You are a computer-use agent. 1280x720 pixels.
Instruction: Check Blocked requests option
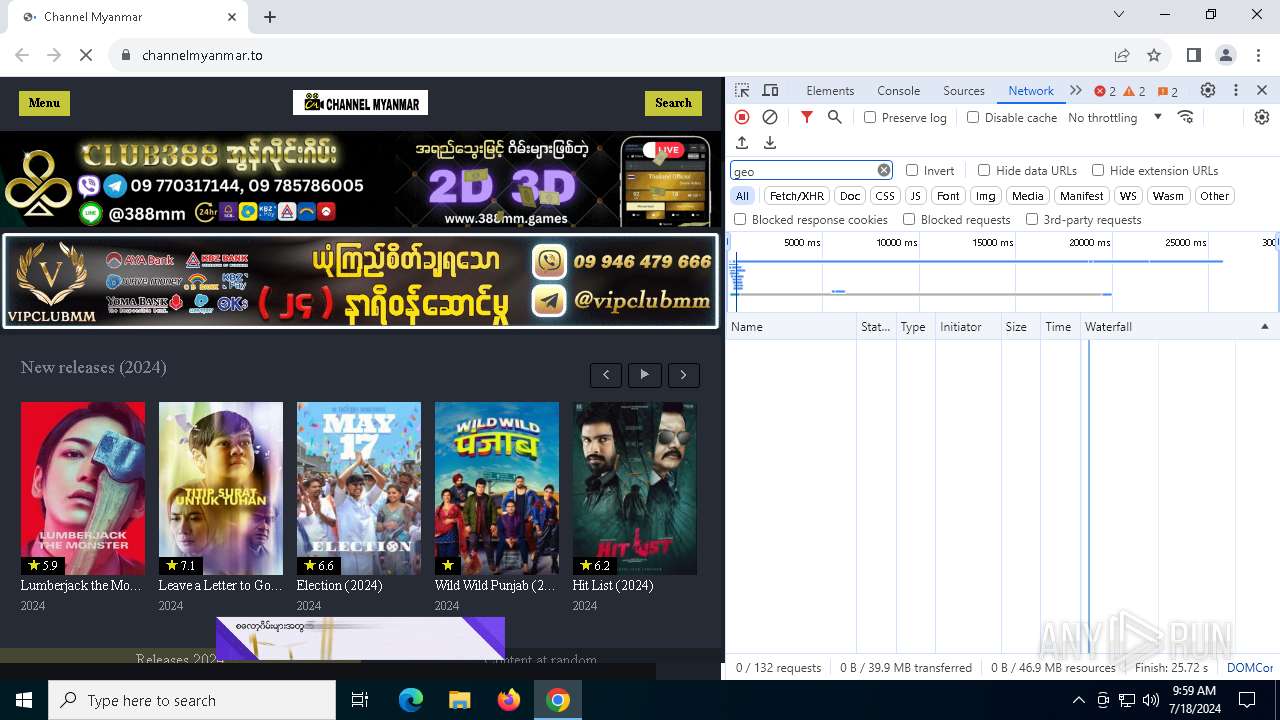[909, 219]
